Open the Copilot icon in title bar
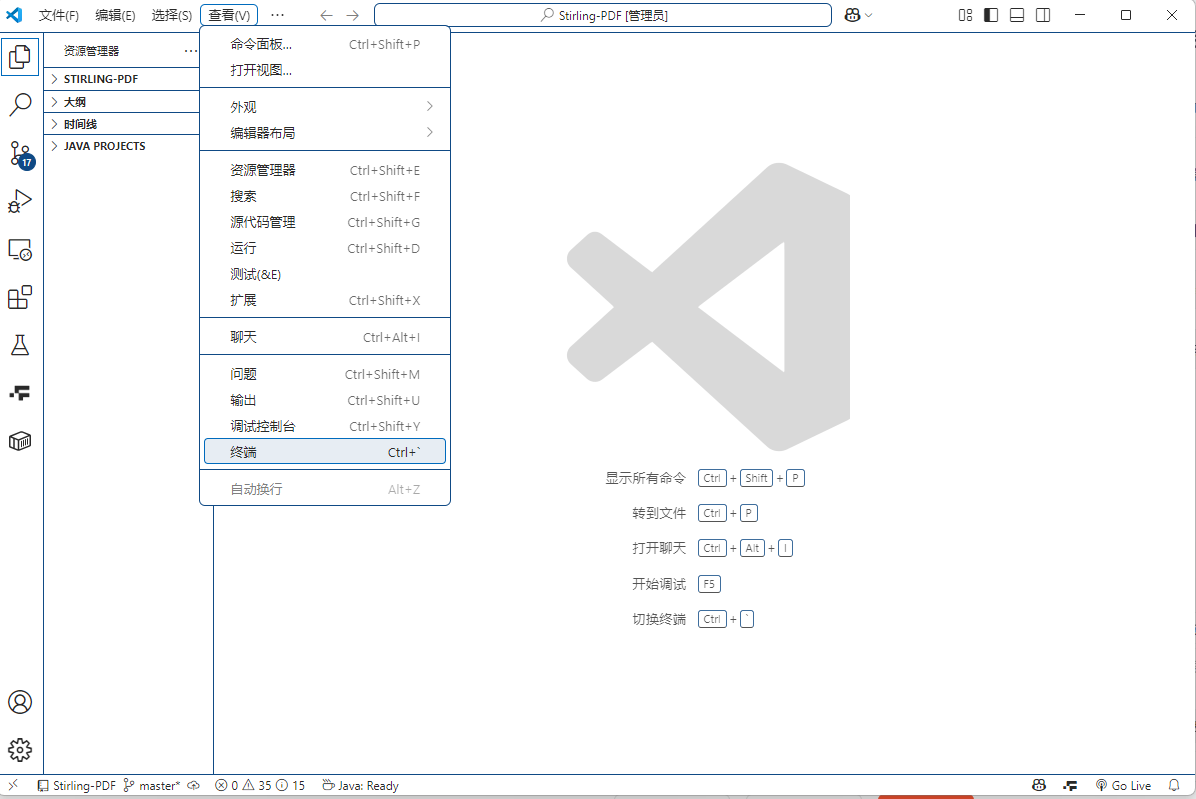The image size is (1196, 799). (x=853, y=15)
